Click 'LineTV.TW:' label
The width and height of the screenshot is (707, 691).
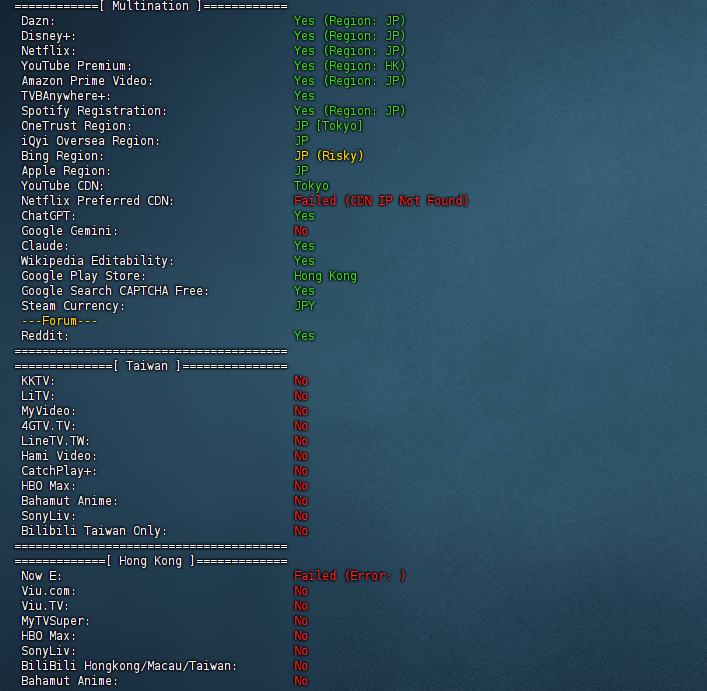tap(55, 441)
